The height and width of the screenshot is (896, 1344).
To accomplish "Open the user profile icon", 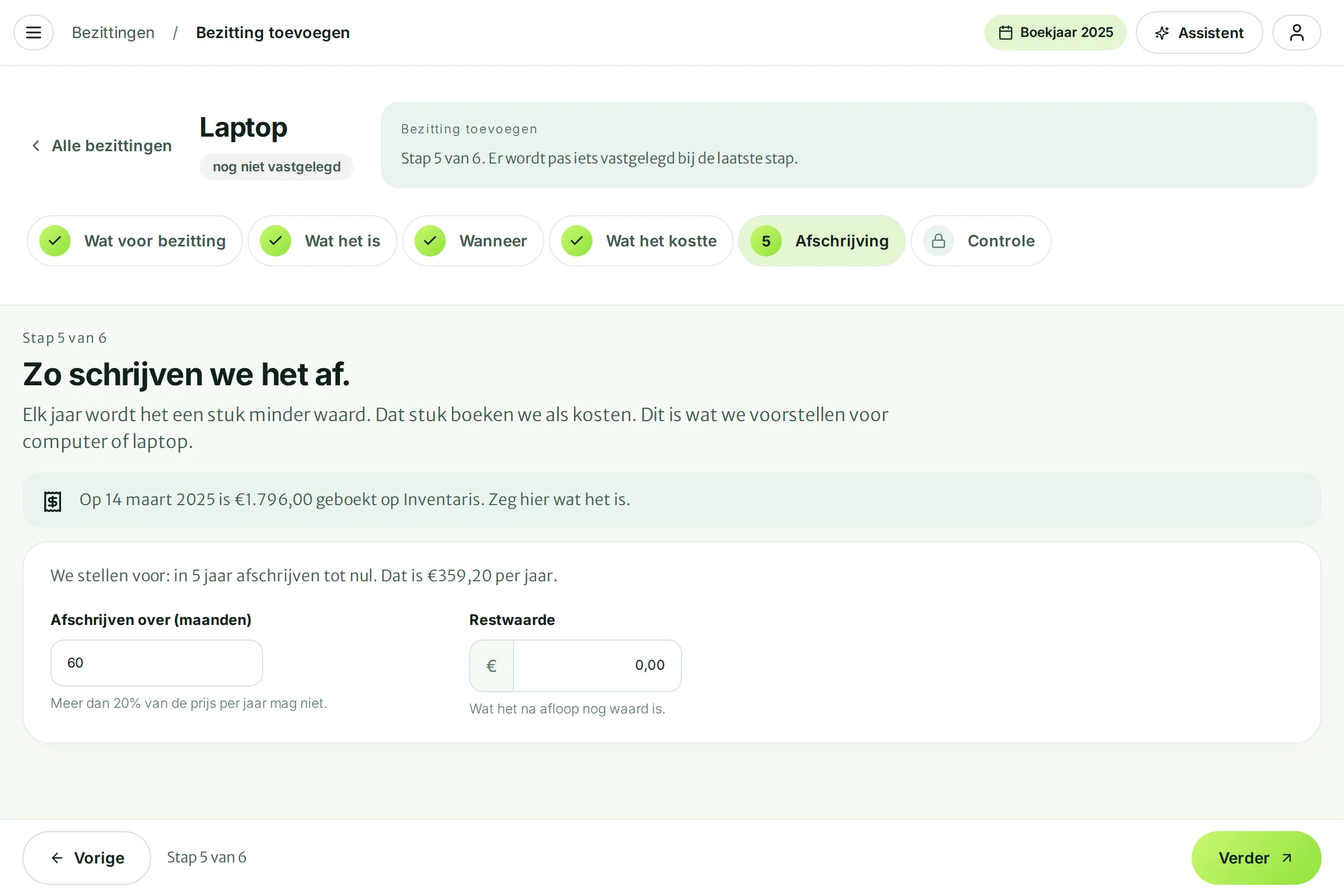I will pyautogui.click(x=1296, y=32).
